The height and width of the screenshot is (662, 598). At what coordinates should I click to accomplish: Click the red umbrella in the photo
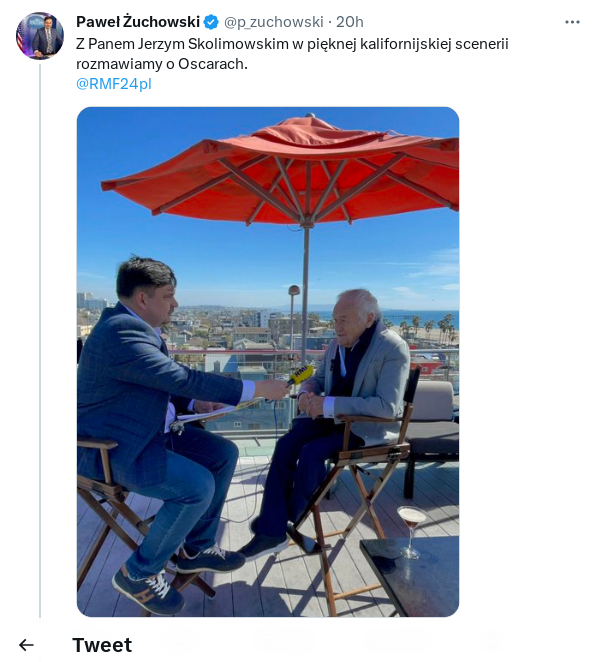point(280,171)
